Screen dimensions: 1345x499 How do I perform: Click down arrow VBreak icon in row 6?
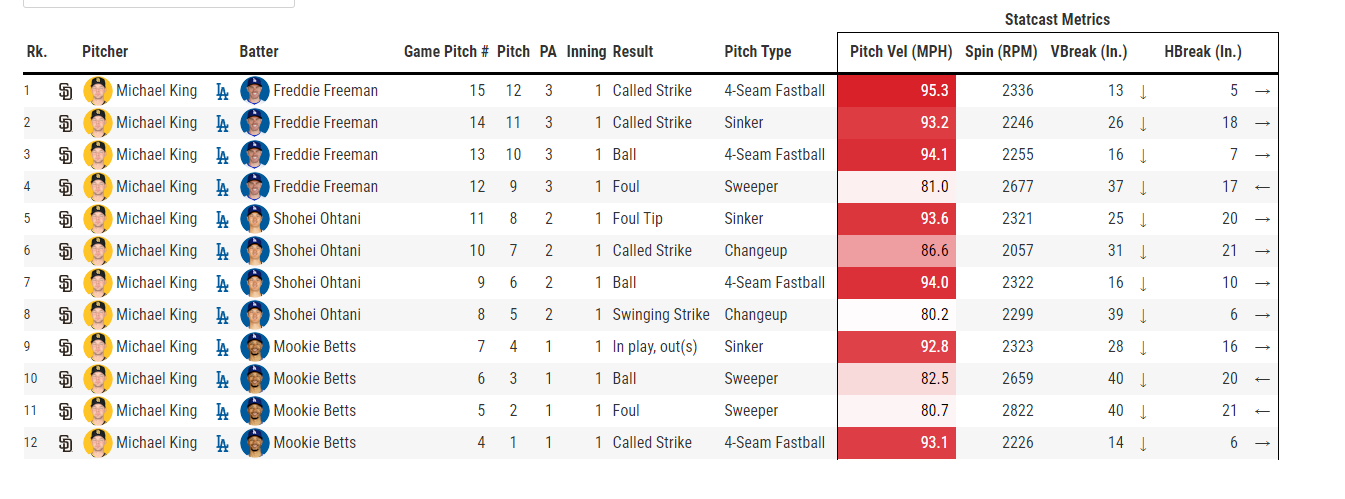click(x=1142, y=251)
